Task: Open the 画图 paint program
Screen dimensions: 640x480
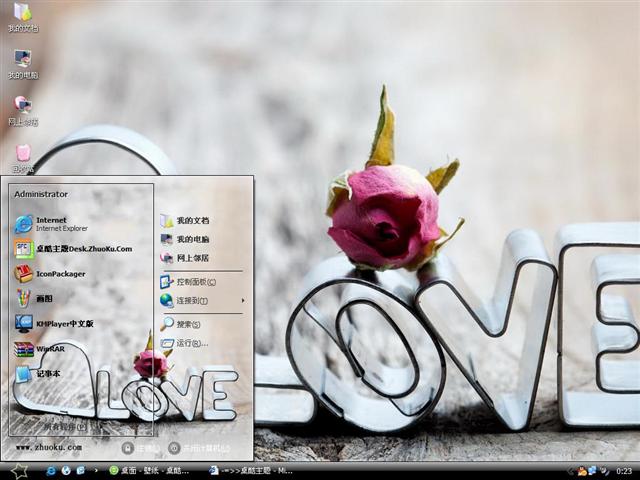Action: point(44,298)
